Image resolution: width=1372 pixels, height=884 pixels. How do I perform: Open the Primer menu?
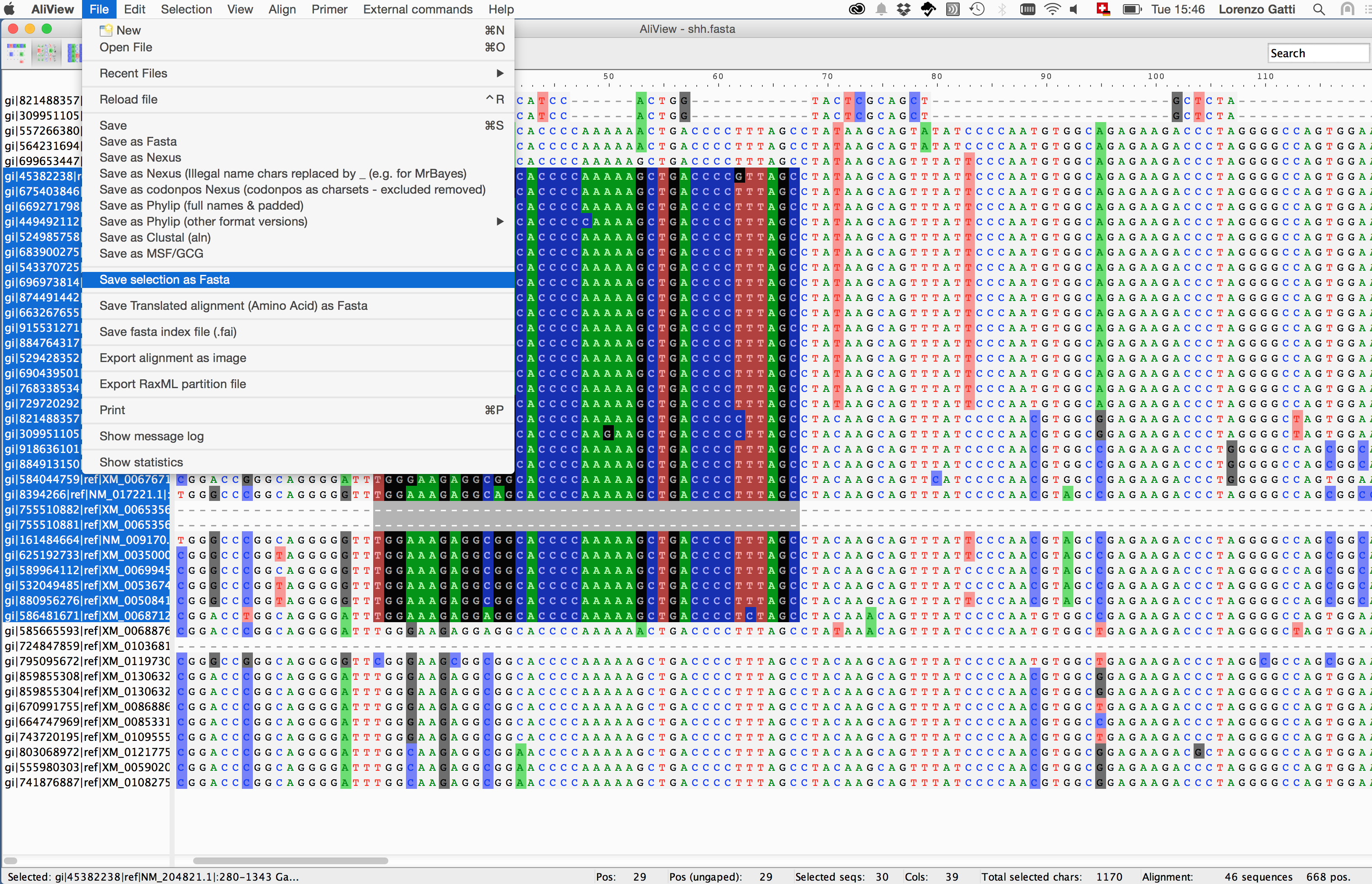(329, 9)
